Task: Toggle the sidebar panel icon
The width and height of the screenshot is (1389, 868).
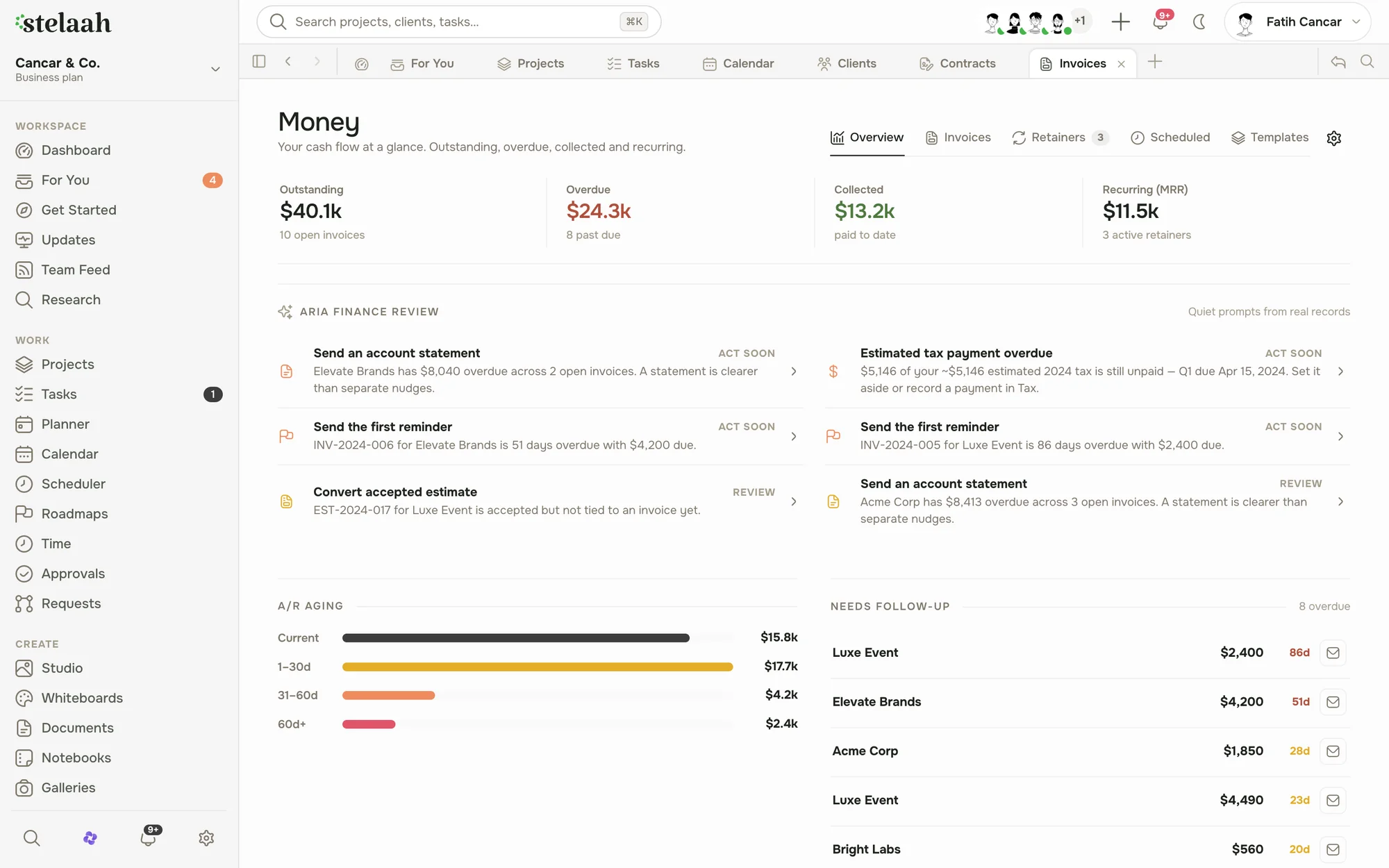Action: tap(259, 62)
